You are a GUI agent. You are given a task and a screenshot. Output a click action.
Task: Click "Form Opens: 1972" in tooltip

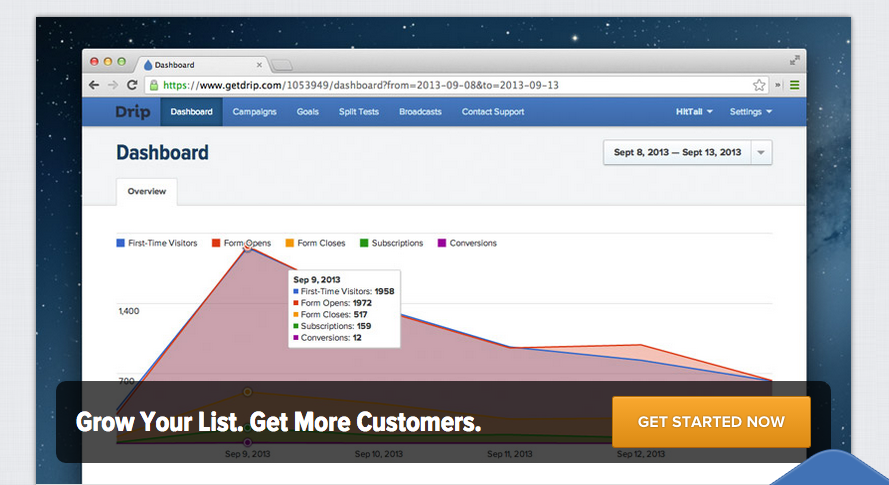pyautogui.click(x=332, y=303)
